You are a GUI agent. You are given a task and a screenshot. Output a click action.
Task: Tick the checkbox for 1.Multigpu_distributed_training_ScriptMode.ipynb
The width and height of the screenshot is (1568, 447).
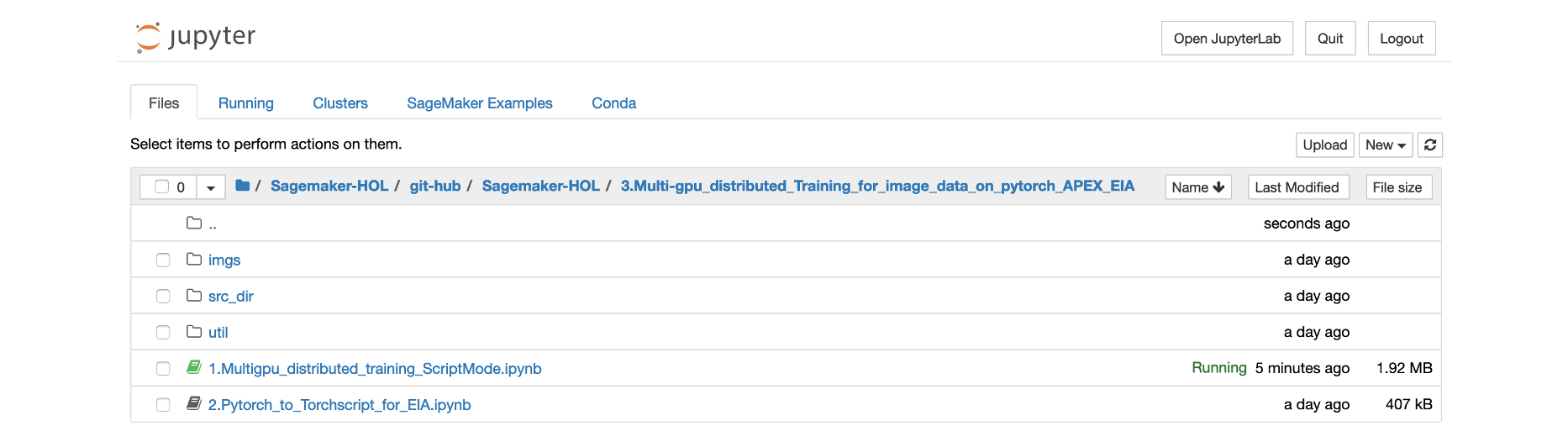coord(163,369)
